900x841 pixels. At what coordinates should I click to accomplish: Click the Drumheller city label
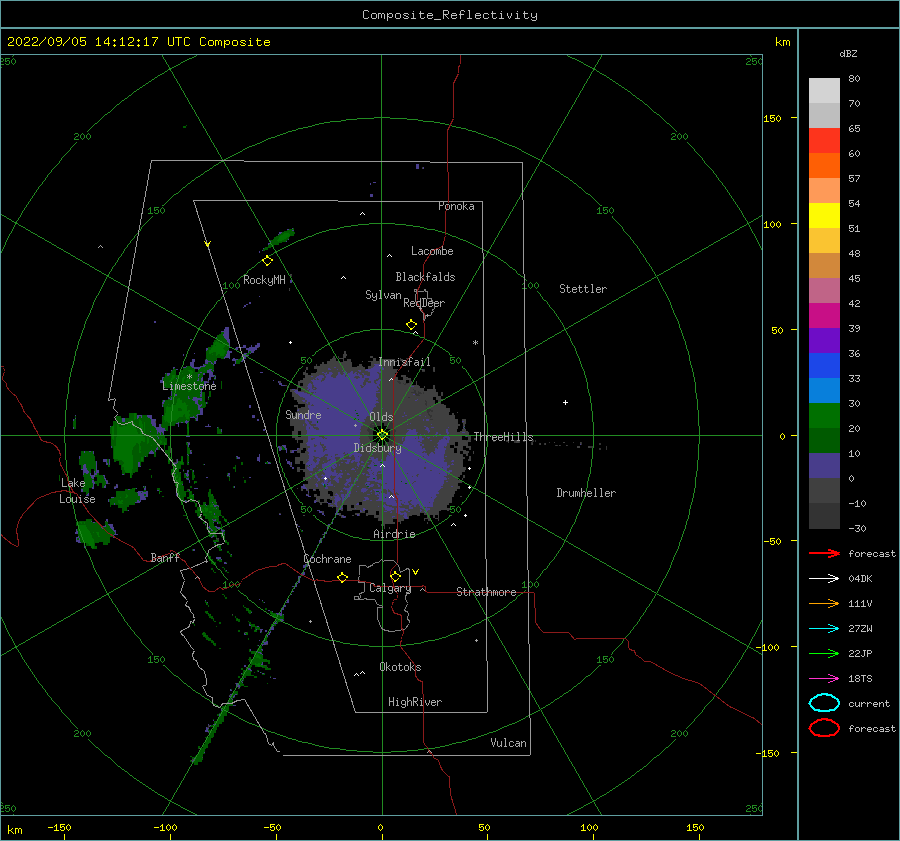point(586,493)
